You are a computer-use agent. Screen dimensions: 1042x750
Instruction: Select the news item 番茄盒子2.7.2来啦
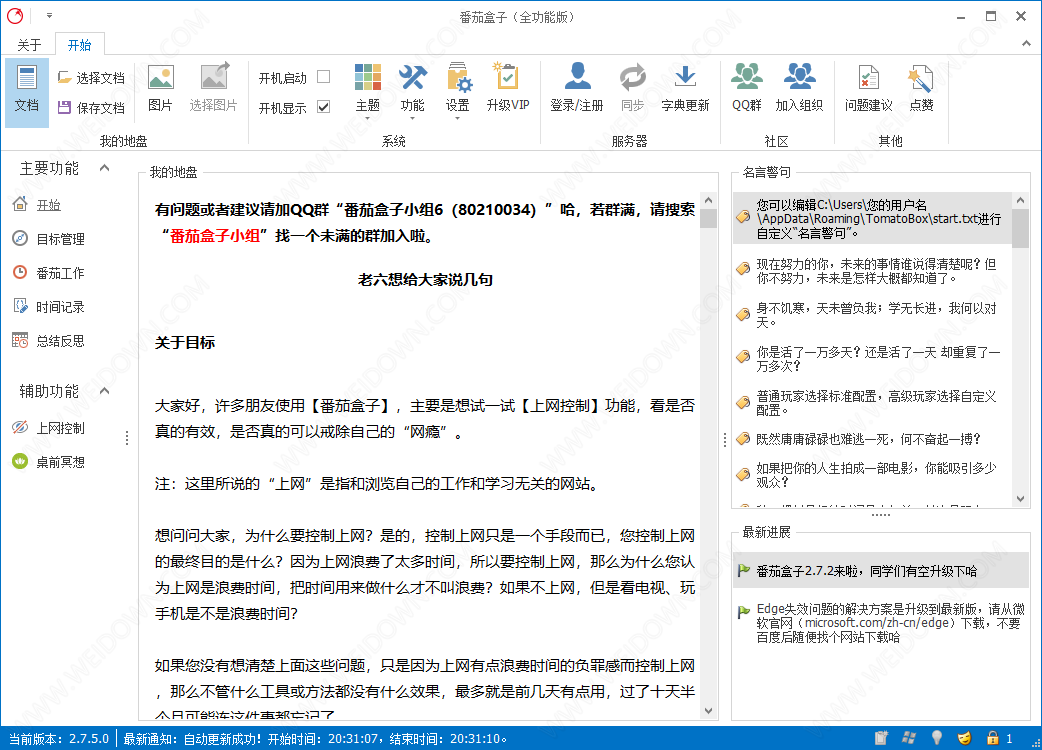[x=881, y=571]
